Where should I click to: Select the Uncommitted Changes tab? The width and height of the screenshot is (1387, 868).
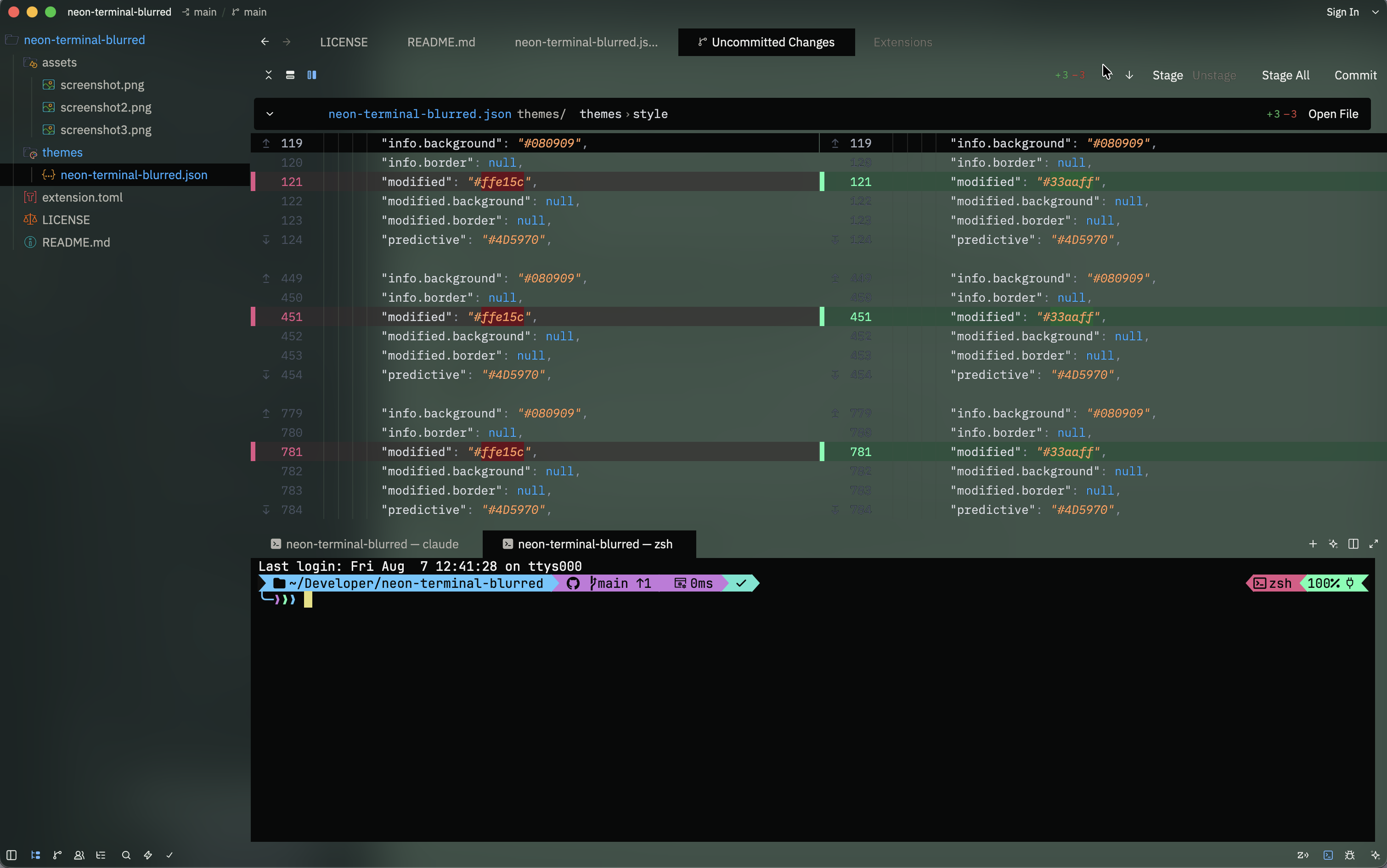pos(767,42)
